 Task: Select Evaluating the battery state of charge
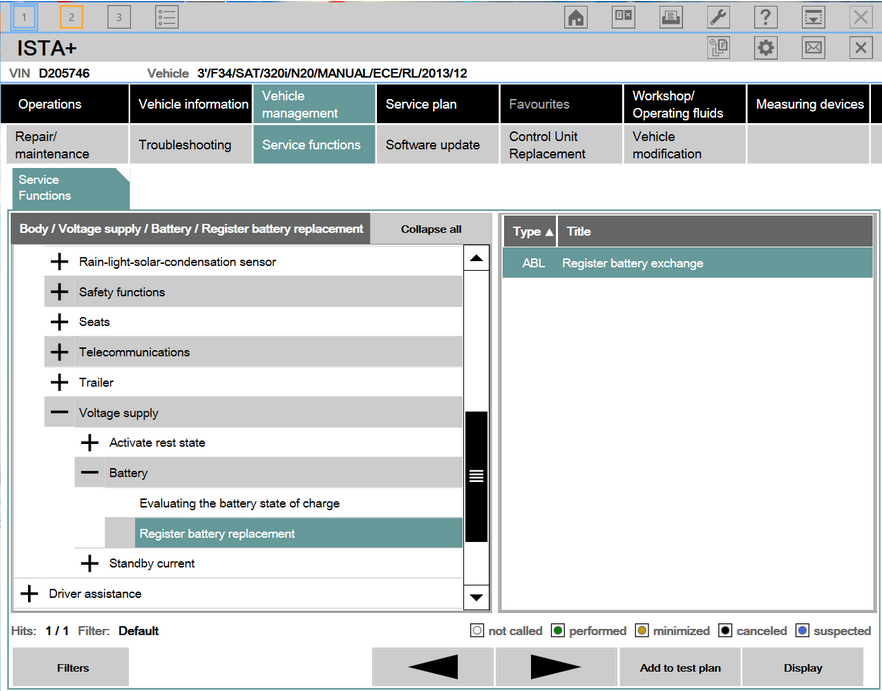click(x=239, y=503)
